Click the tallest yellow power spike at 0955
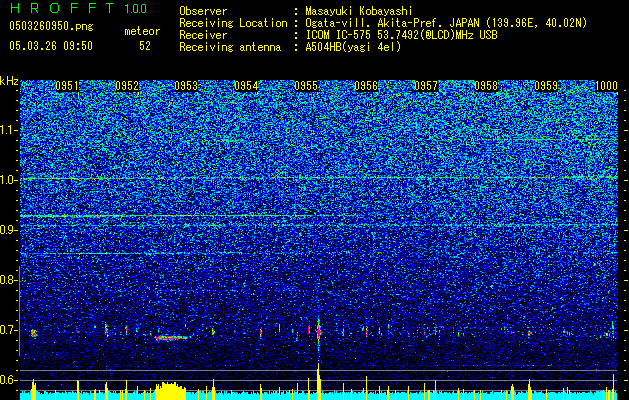The height and width of the screenshot is (400, 629). [x=319, y=381]
